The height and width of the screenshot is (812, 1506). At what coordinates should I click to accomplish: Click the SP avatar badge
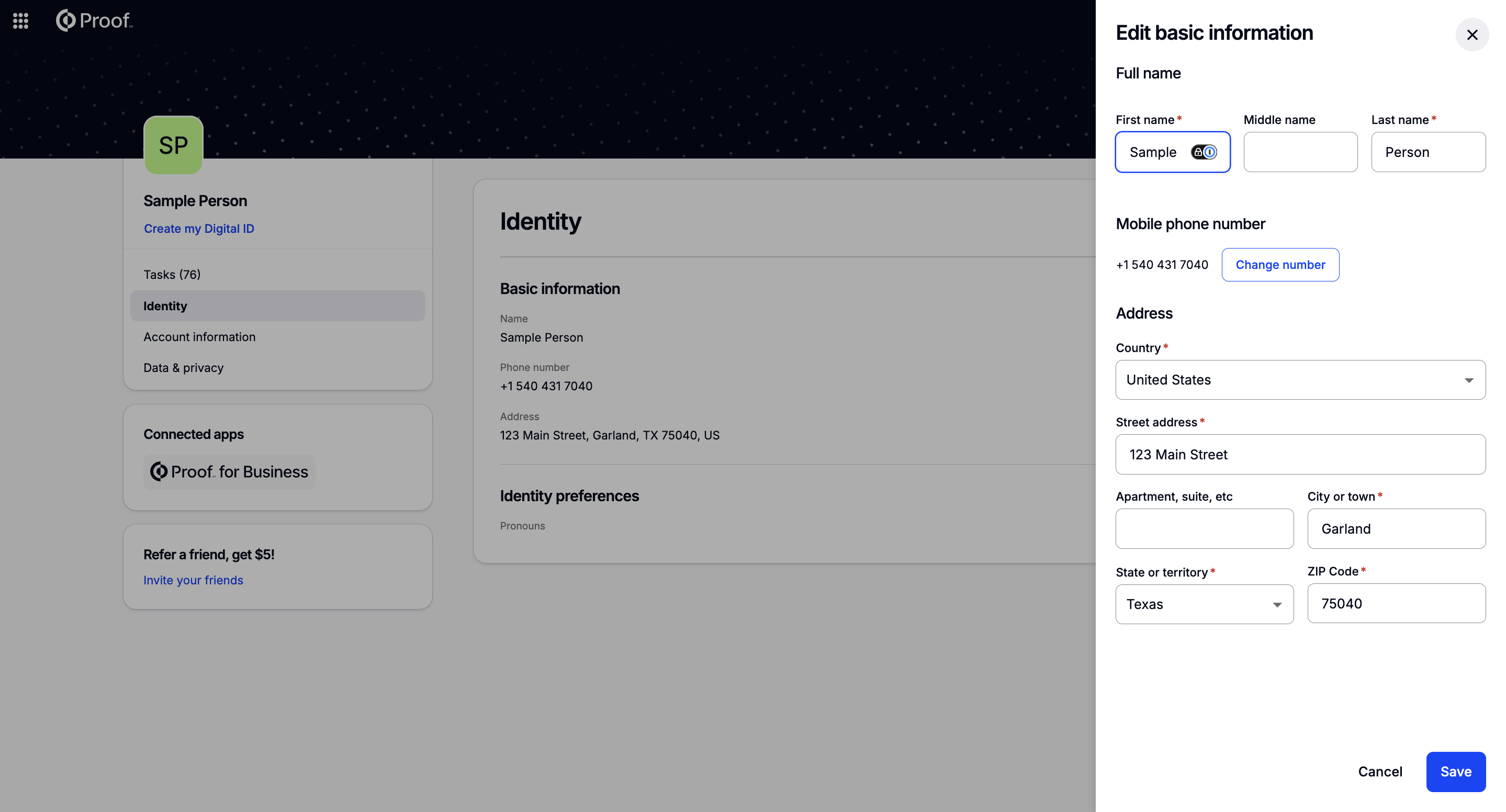tap(174, 145)
